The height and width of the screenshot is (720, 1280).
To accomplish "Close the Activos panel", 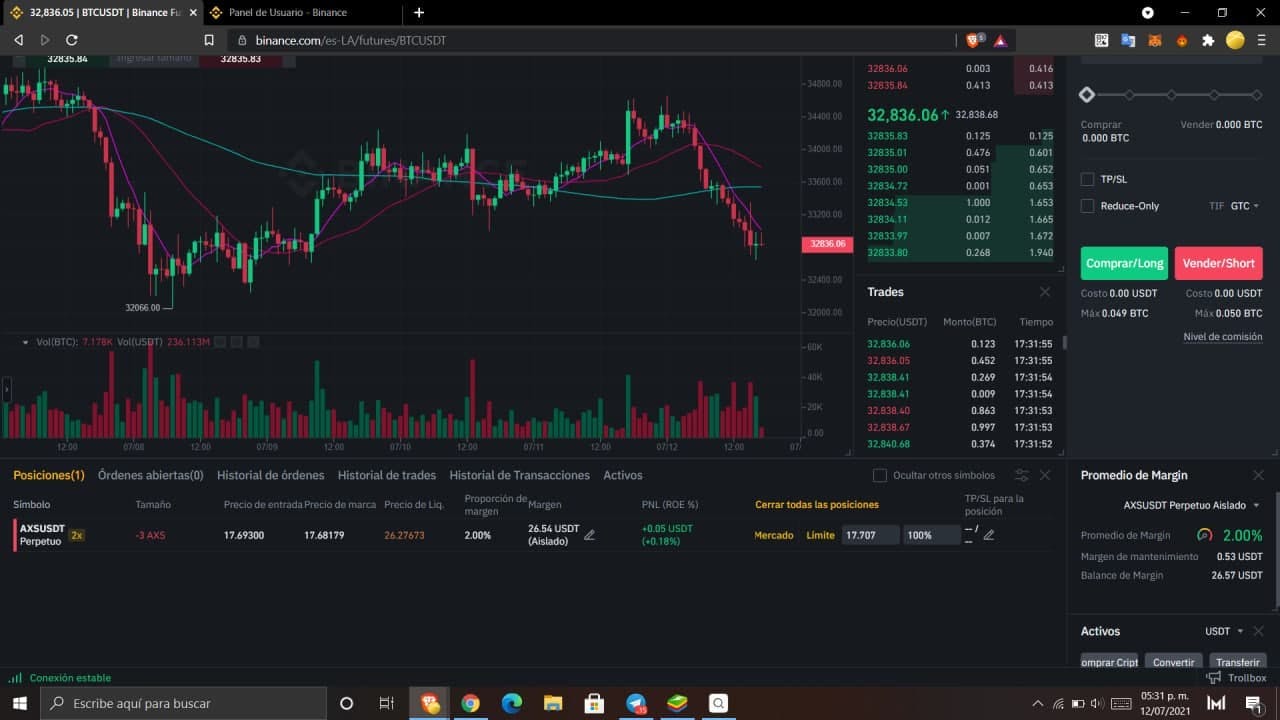I will point(1258,631).
